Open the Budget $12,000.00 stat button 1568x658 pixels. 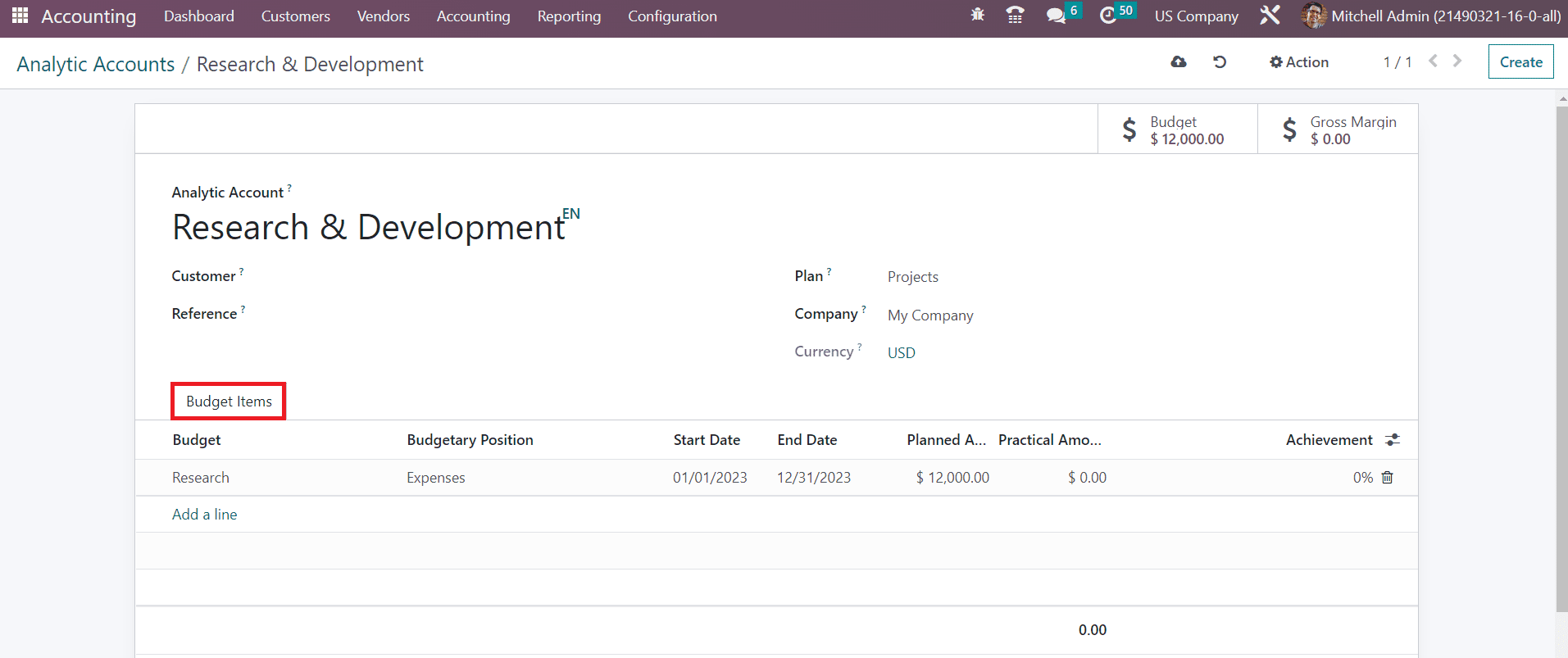(1177, 130)
